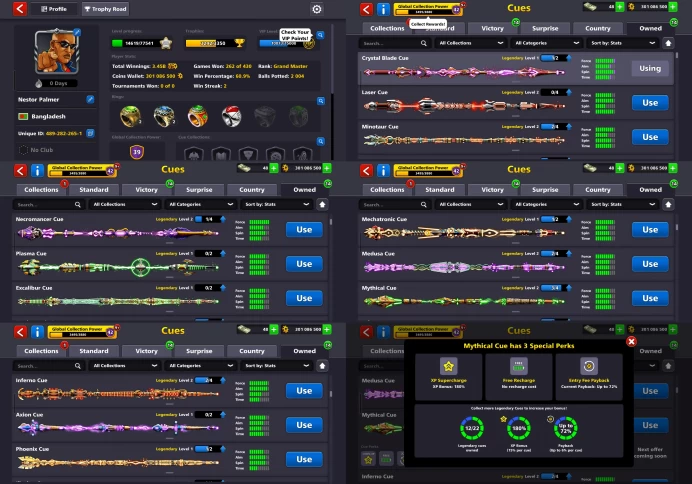Open All Categories dropdown in Inferno Cue panel
The width and height of the screenshot is (692, 484).
(200, 366)
